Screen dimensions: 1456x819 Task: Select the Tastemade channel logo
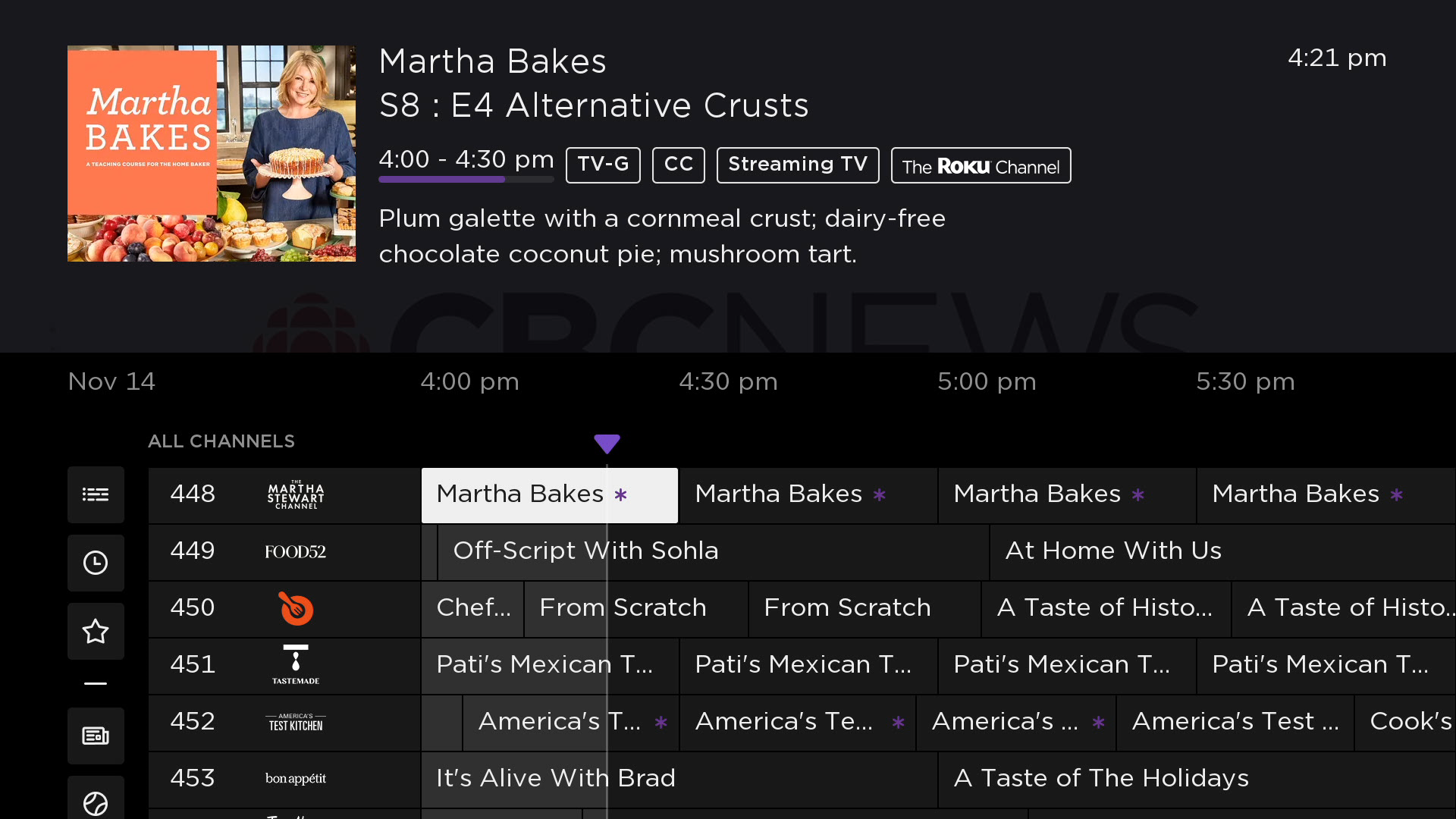click(296, 665)
